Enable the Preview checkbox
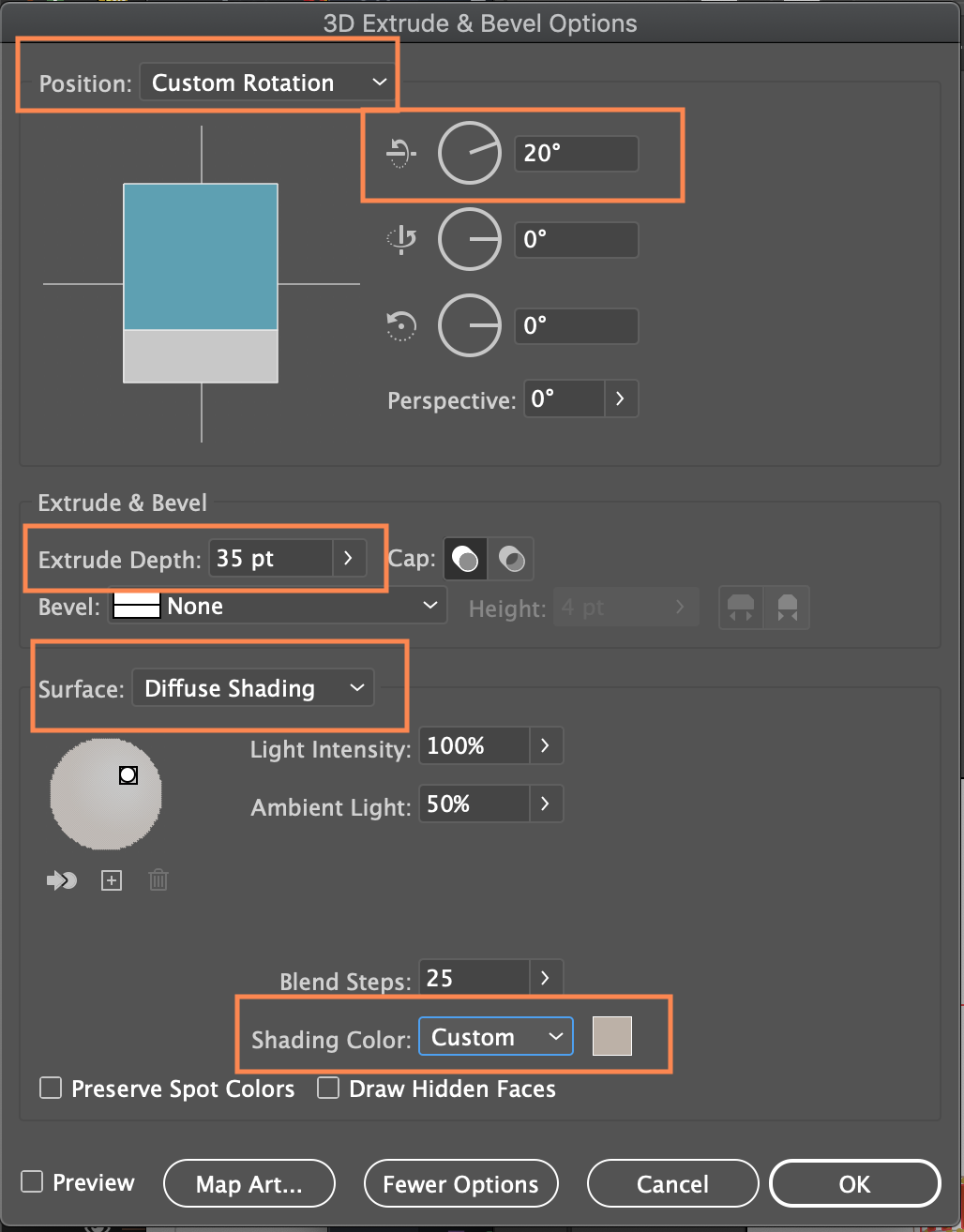The image size is (964, 1232). point(33,1181)
